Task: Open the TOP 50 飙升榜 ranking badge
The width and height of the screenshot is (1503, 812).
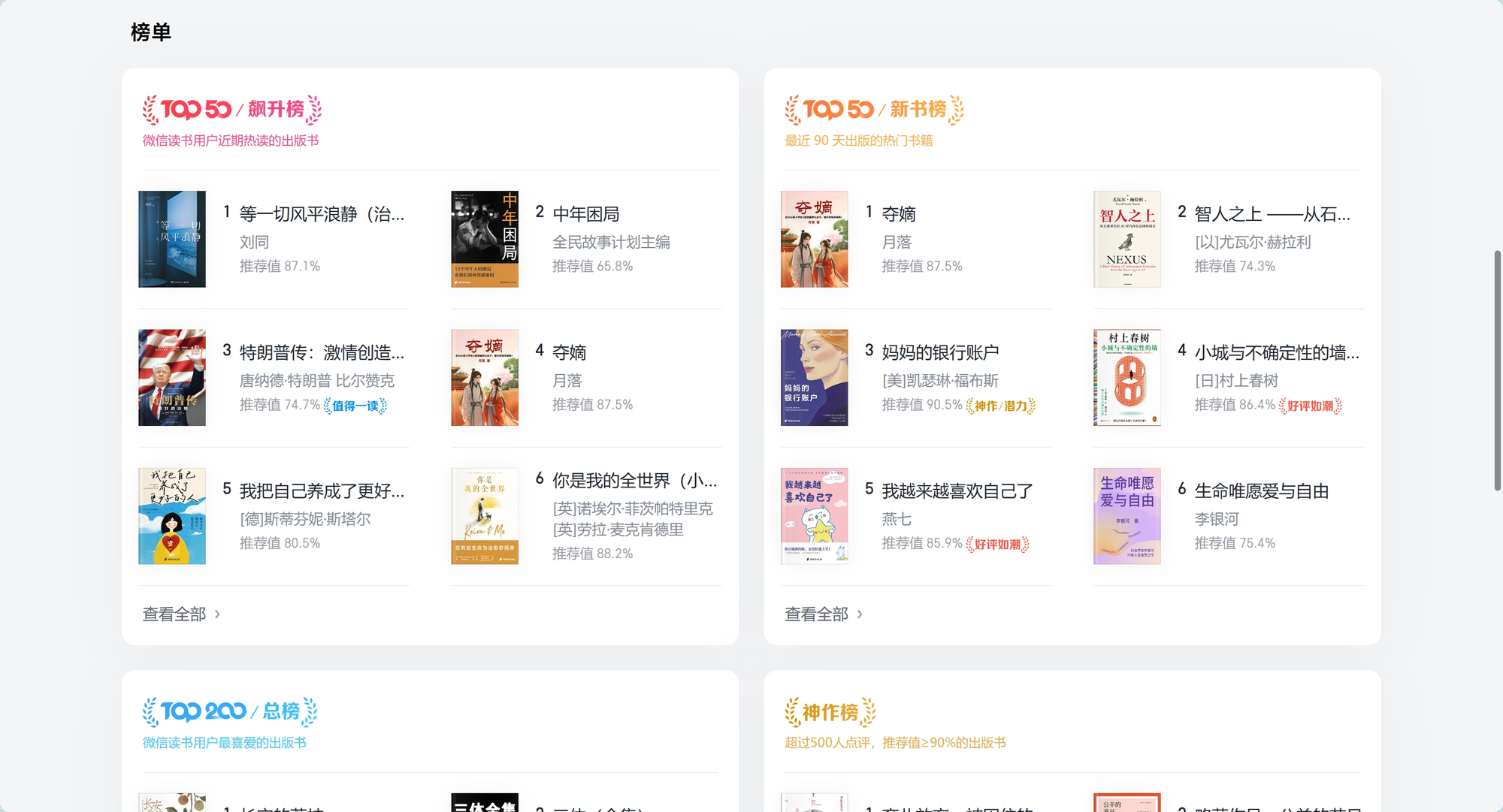Action: click(x=231, y=110)
